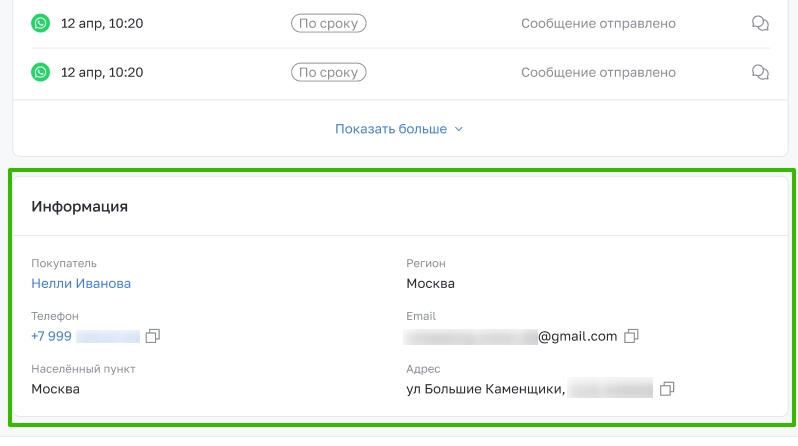Click the WhatsApp icon in the second message row
This screenshot has width=798, height=446.
pos(40,72)
